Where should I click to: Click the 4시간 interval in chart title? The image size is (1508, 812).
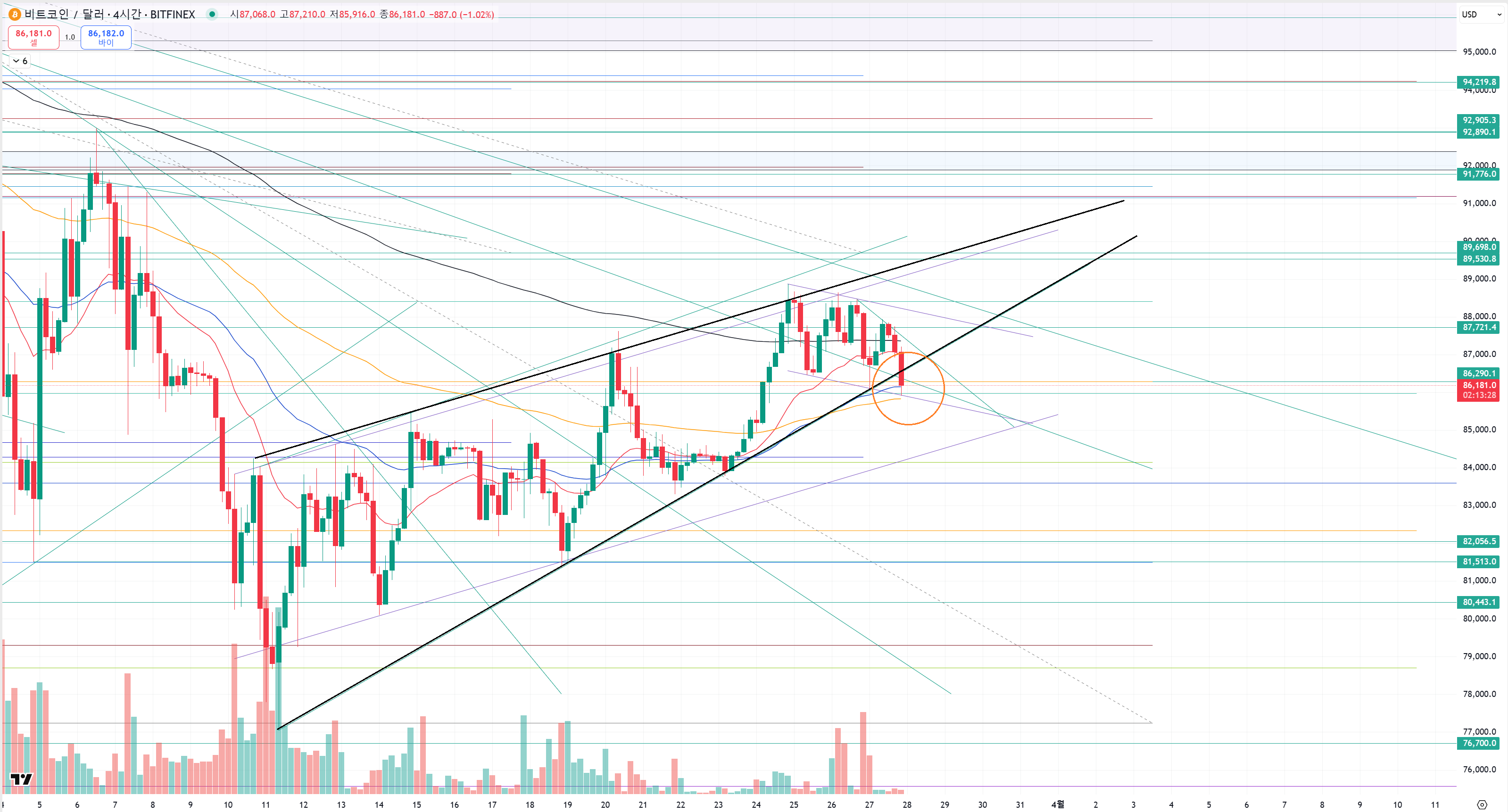point(128,14)
